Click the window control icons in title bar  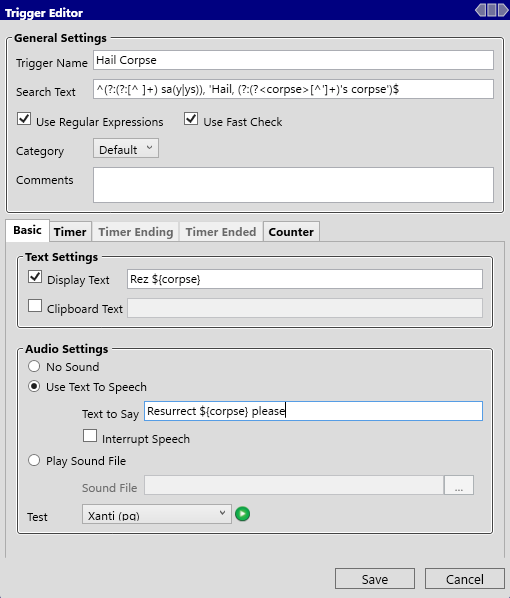tap(492, 10)
